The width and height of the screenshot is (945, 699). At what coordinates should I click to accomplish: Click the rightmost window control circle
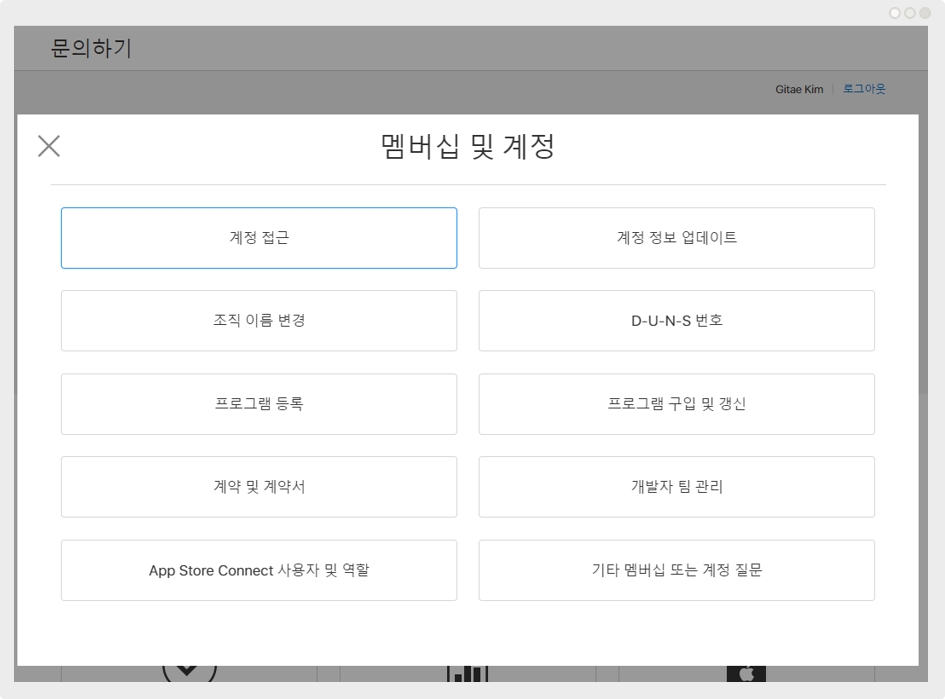924,13
